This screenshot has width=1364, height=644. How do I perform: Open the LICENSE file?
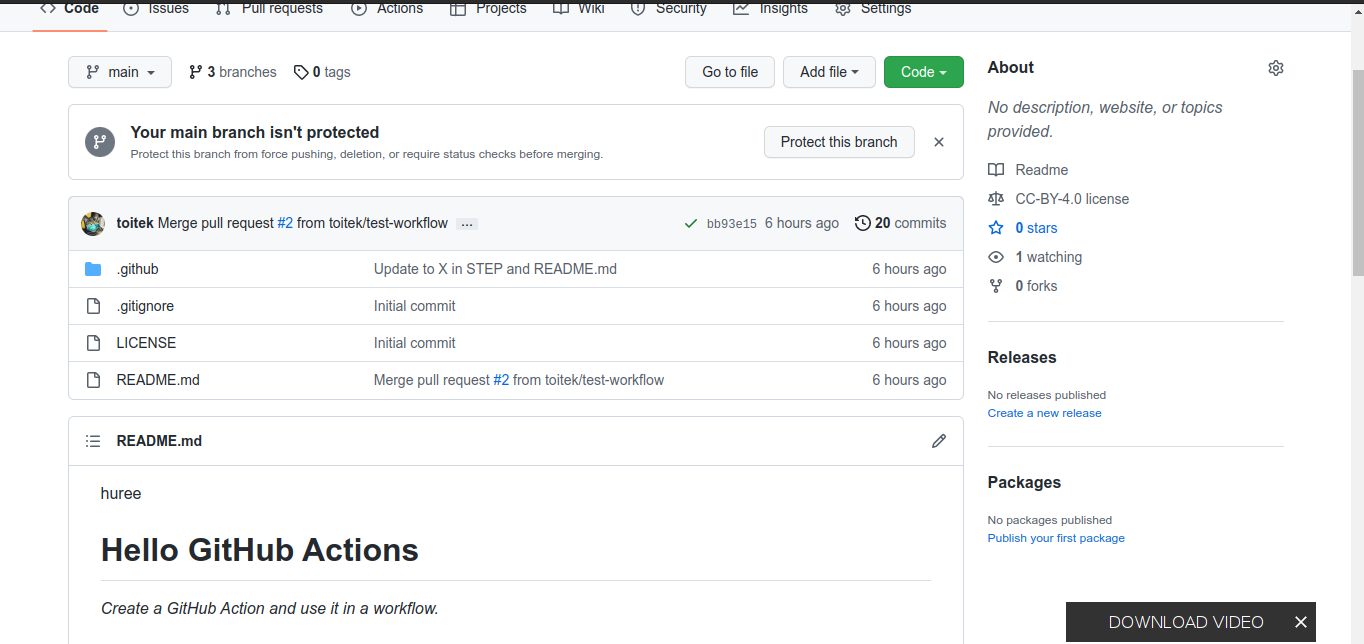(146, 343)
